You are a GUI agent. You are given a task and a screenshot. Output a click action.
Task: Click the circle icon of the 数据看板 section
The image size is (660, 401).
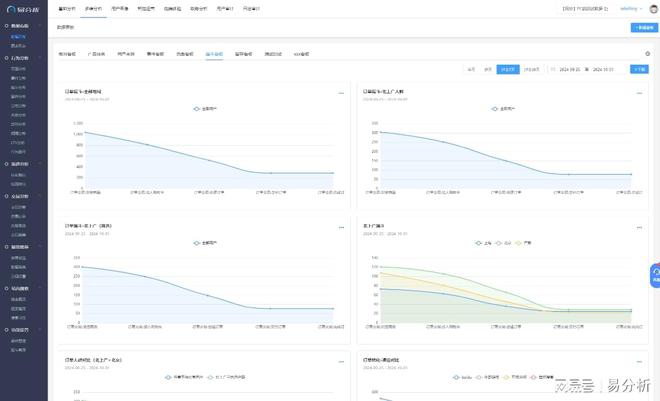6,26
